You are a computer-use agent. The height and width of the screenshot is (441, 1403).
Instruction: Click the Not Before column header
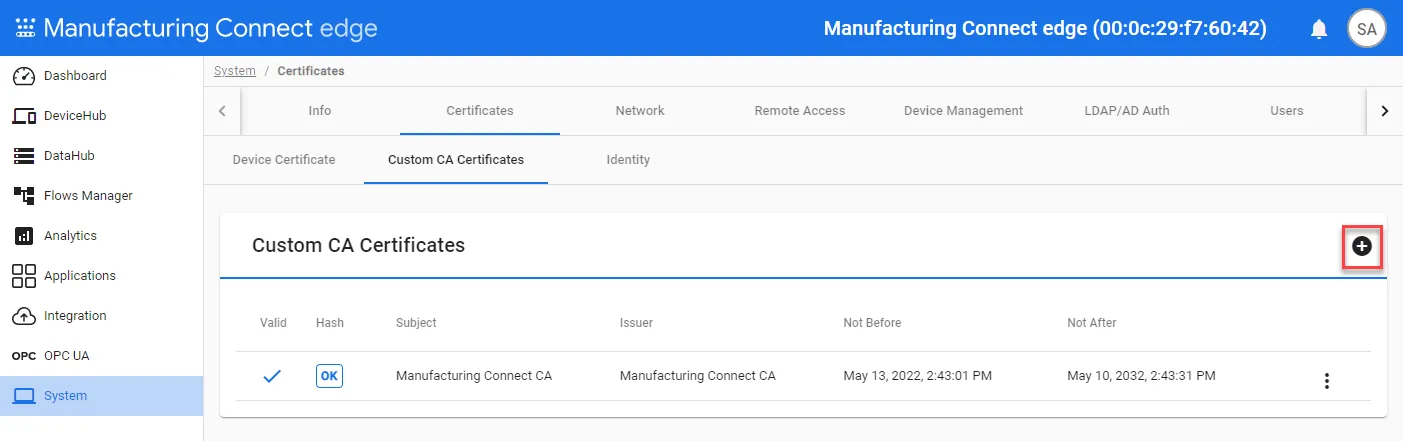pyautogui.click(x=872, y=323)
